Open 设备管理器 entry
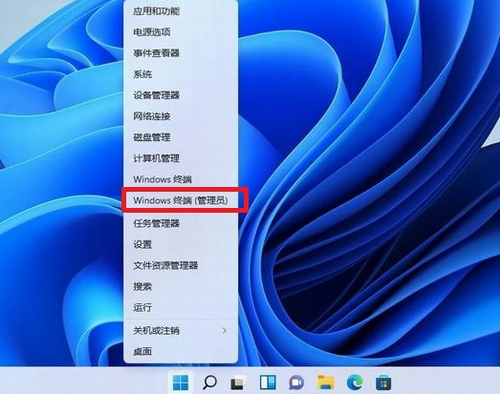 181,95
